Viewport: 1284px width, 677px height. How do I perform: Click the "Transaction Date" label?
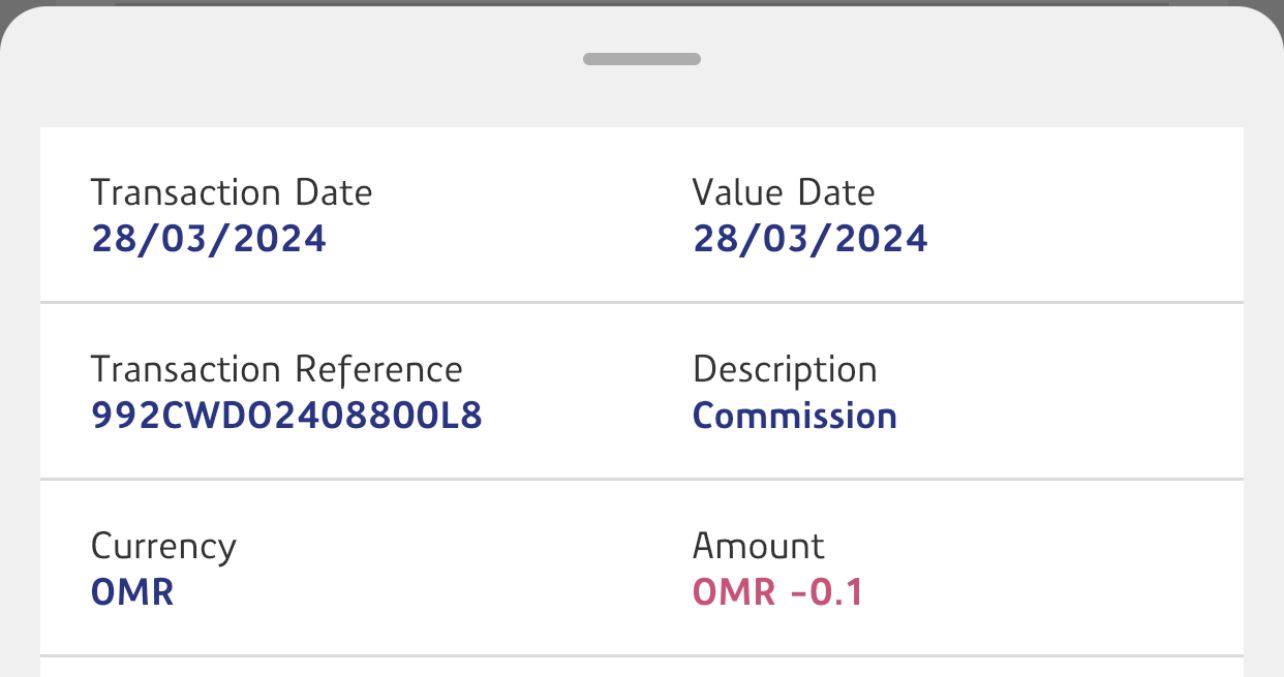[x=231, y=192]
